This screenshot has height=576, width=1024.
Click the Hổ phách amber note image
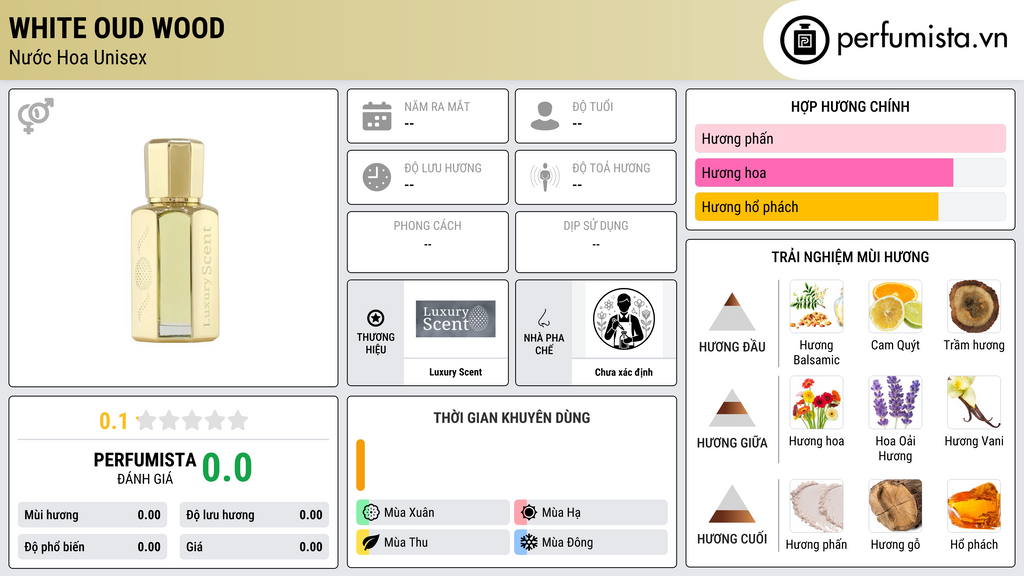coord(974,505)
